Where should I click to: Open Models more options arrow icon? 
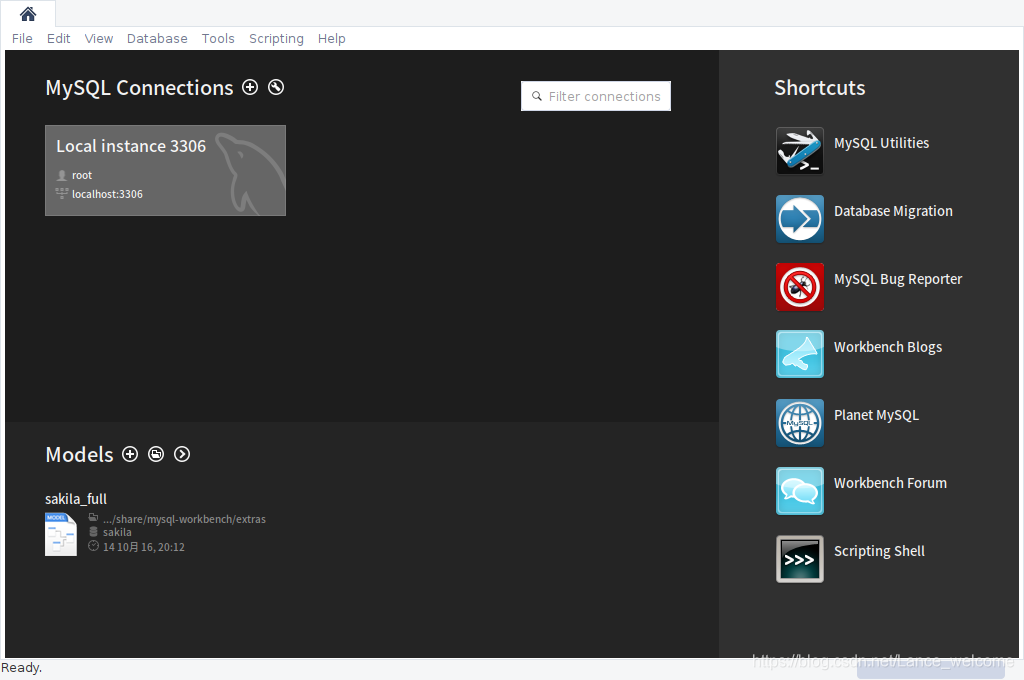coord(182,454)
